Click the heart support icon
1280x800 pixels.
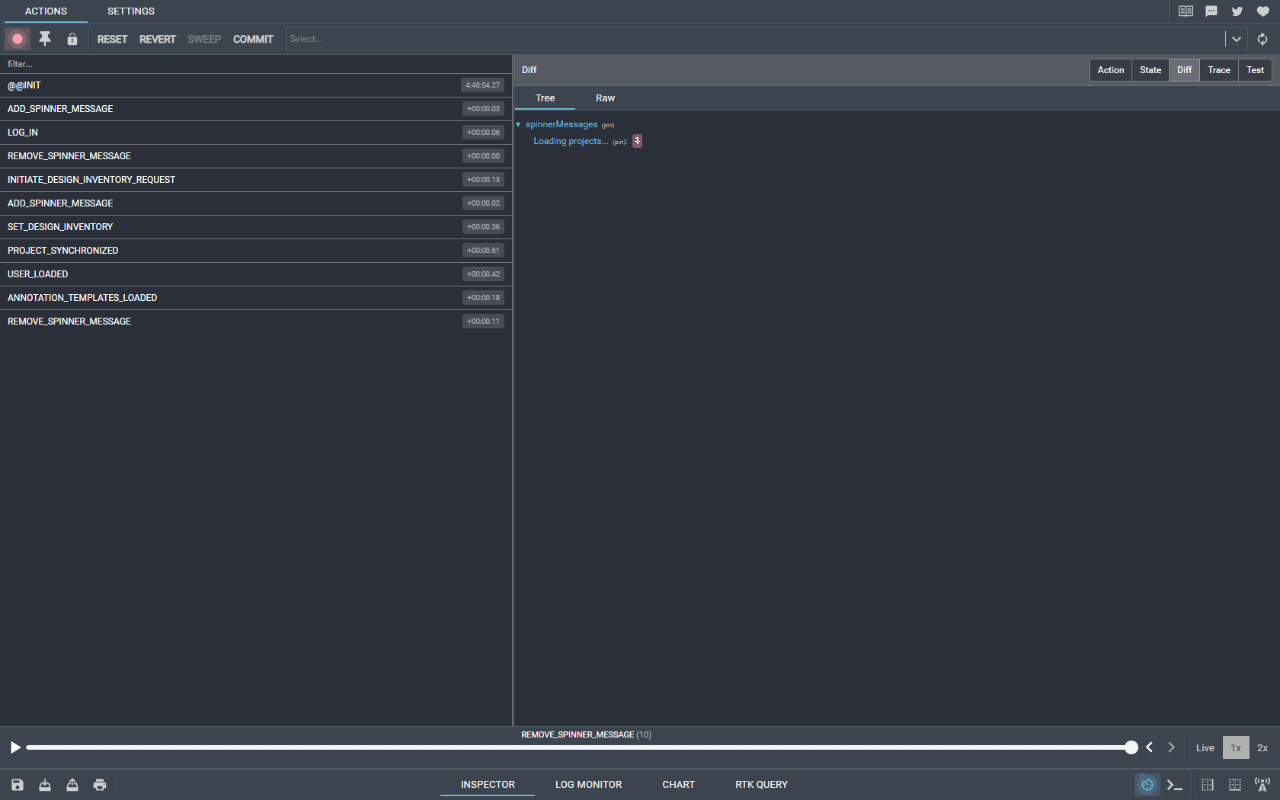(x=1262, y=11)
